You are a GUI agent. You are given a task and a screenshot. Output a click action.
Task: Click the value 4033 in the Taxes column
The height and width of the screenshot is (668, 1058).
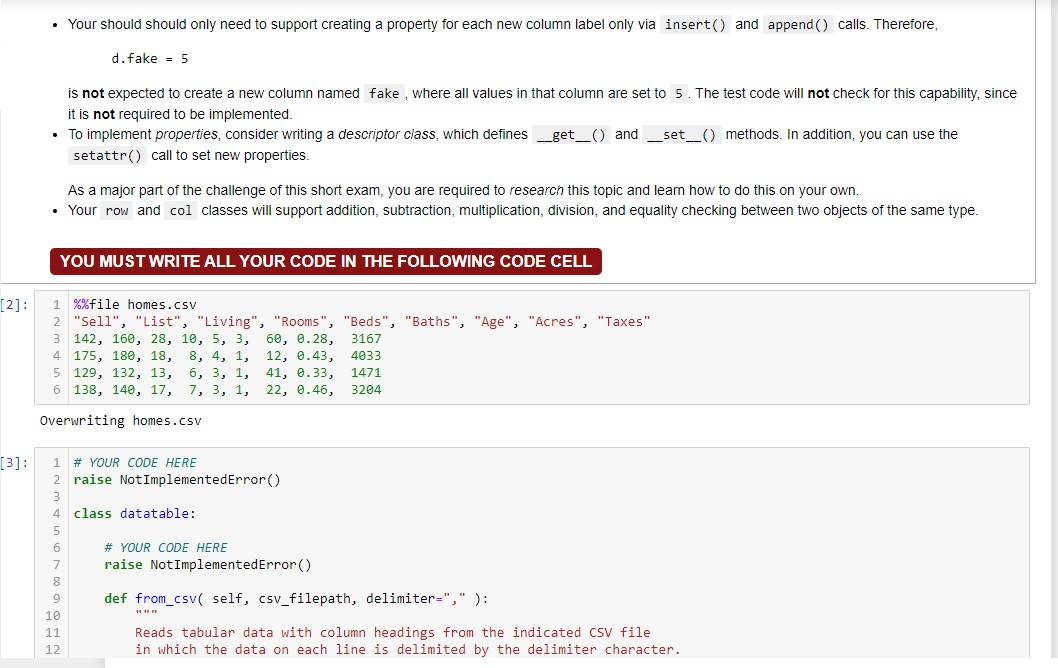[x=366, y=356]
